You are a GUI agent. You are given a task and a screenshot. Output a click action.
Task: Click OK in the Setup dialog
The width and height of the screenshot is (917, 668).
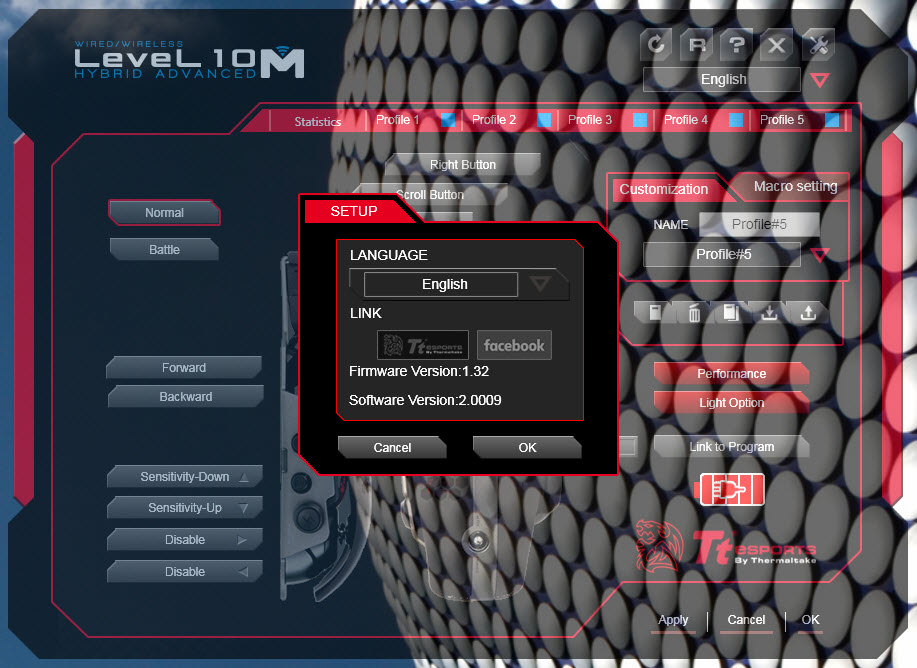click(x=527, y=447)
